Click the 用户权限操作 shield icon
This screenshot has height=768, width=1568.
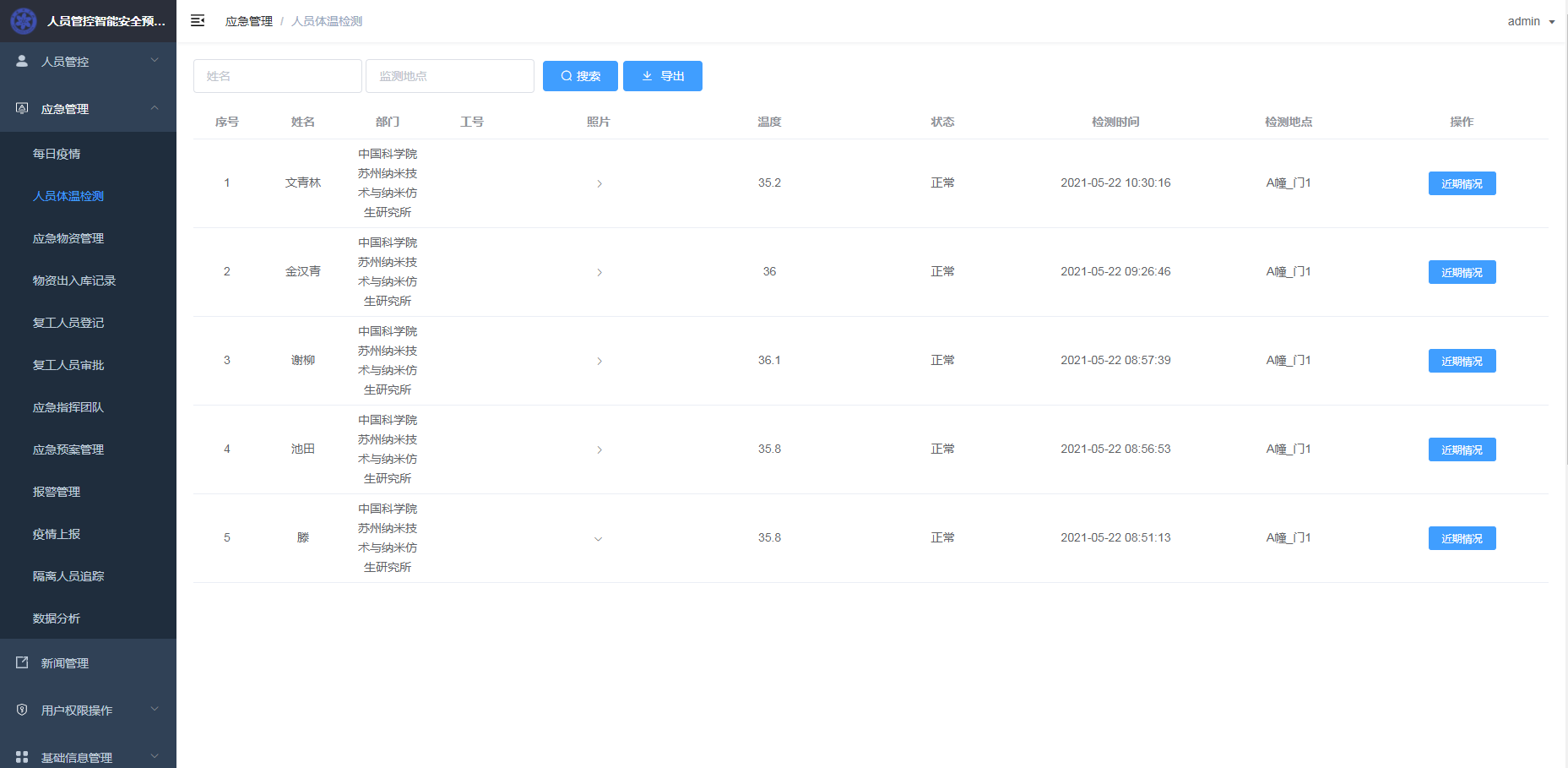(22, 710)
